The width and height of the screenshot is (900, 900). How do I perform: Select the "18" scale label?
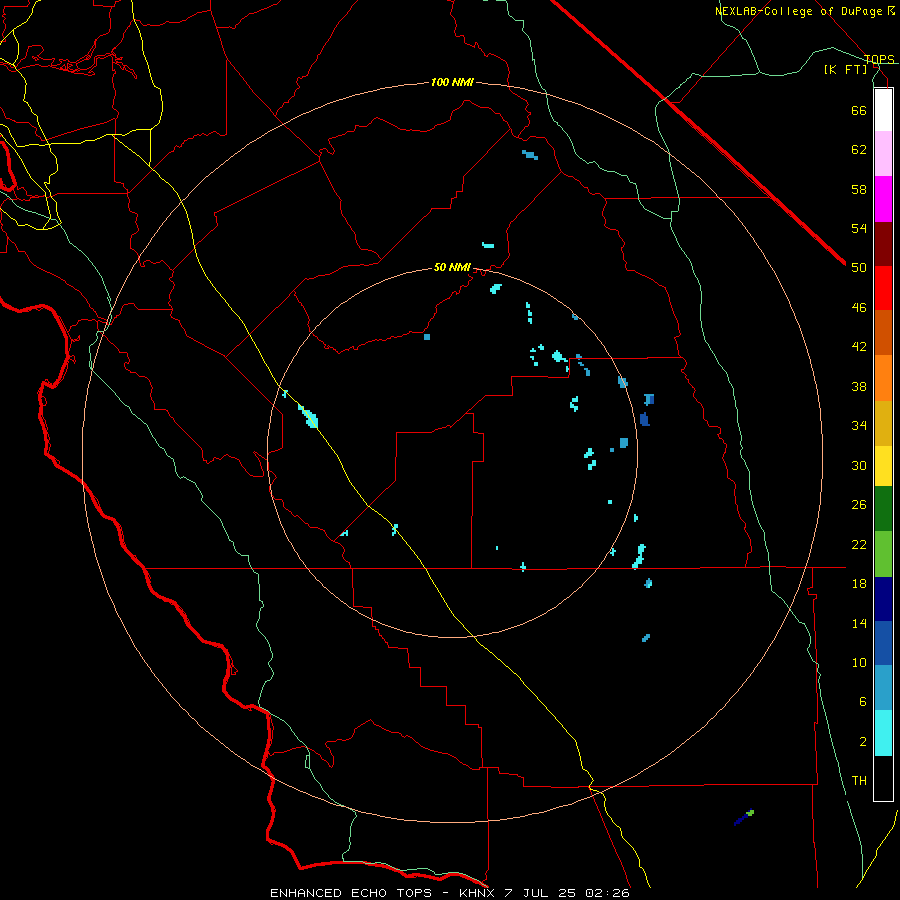coord(859,584)
